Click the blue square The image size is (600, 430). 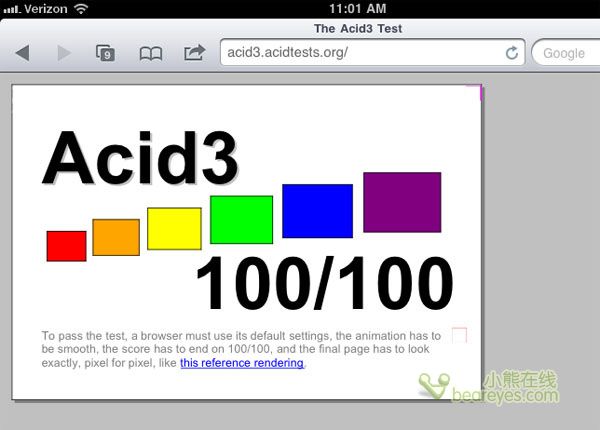pyautogui.click(x=318, y=211)
